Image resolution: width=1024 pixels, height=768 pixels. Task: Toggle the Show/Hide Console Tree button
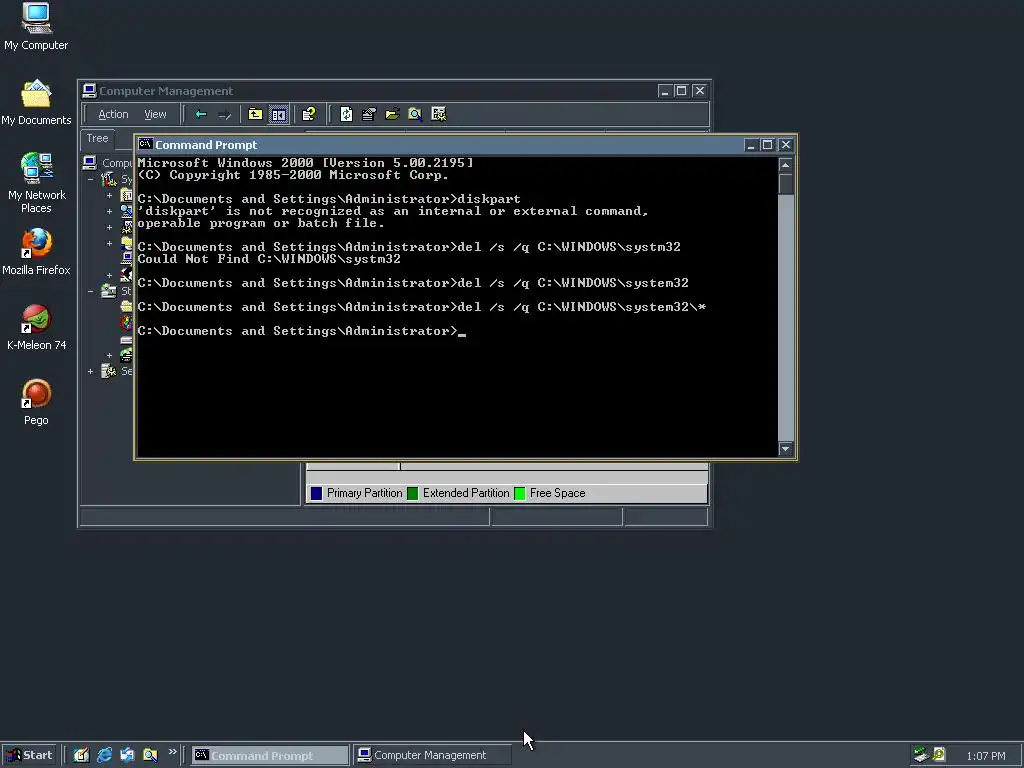pyautogui.click(x=279, y=114)
